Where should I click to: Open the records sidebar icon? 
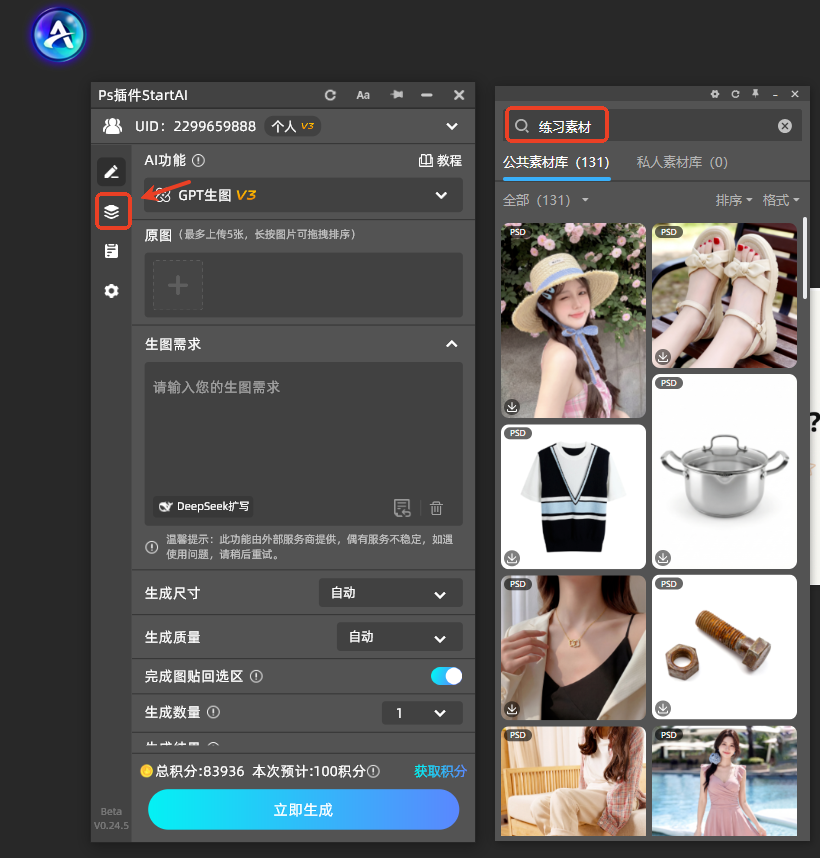[x=112, y=251]
